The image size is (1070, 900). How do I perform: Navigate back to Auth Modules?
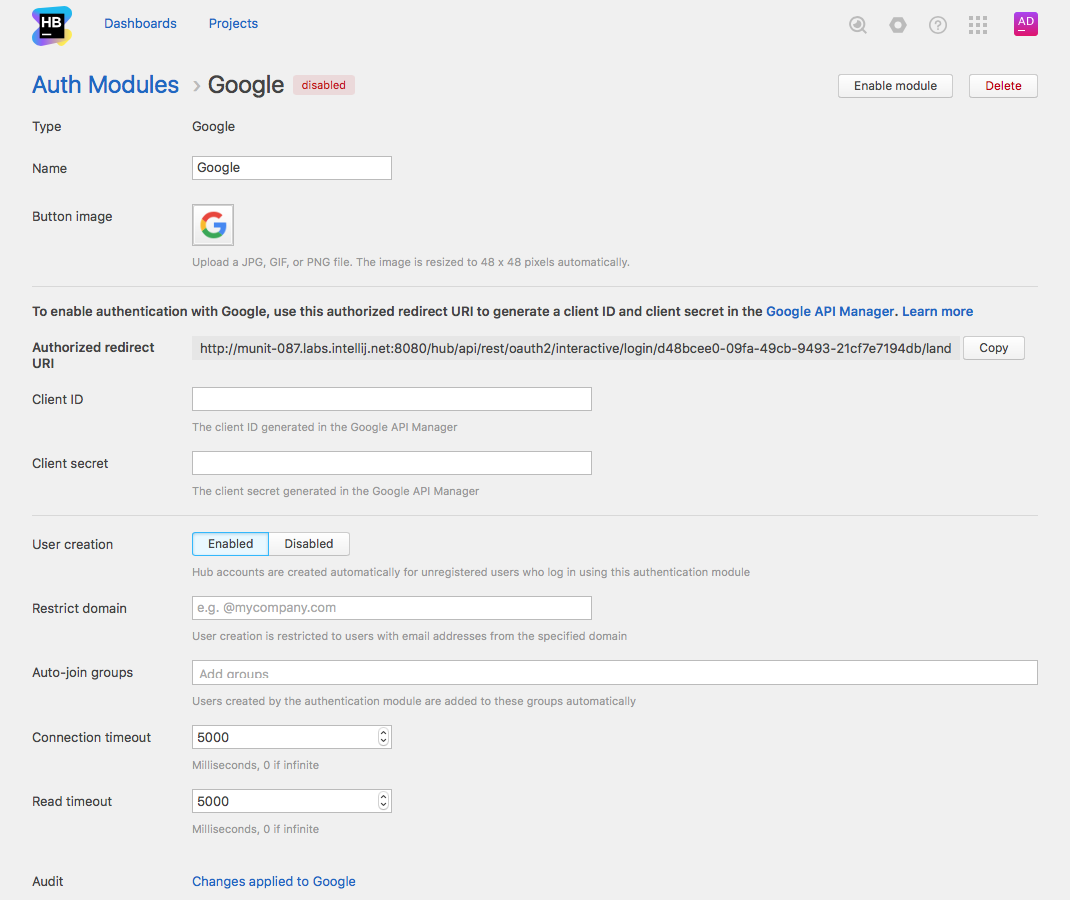[105, 85]
